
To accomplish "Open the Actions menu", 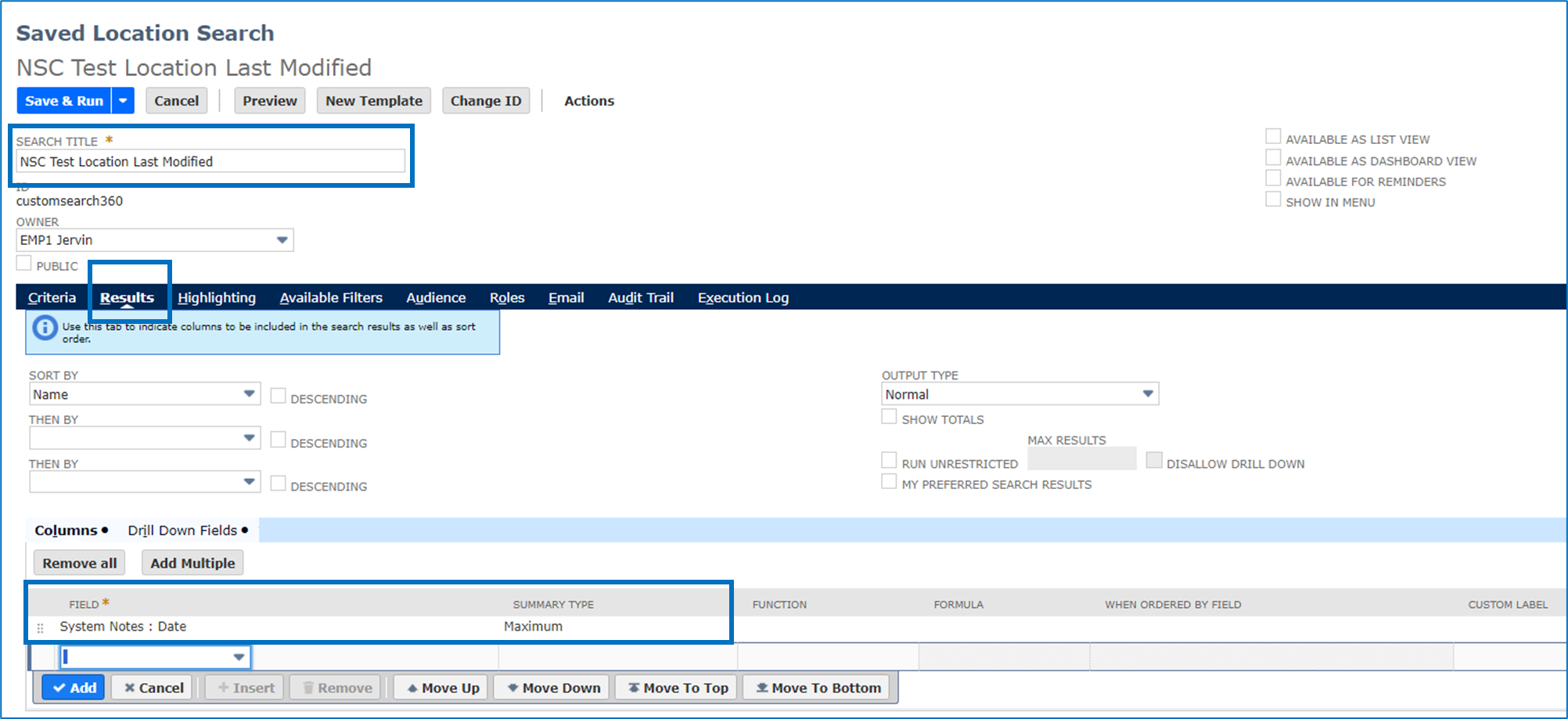I will point(589,101).
